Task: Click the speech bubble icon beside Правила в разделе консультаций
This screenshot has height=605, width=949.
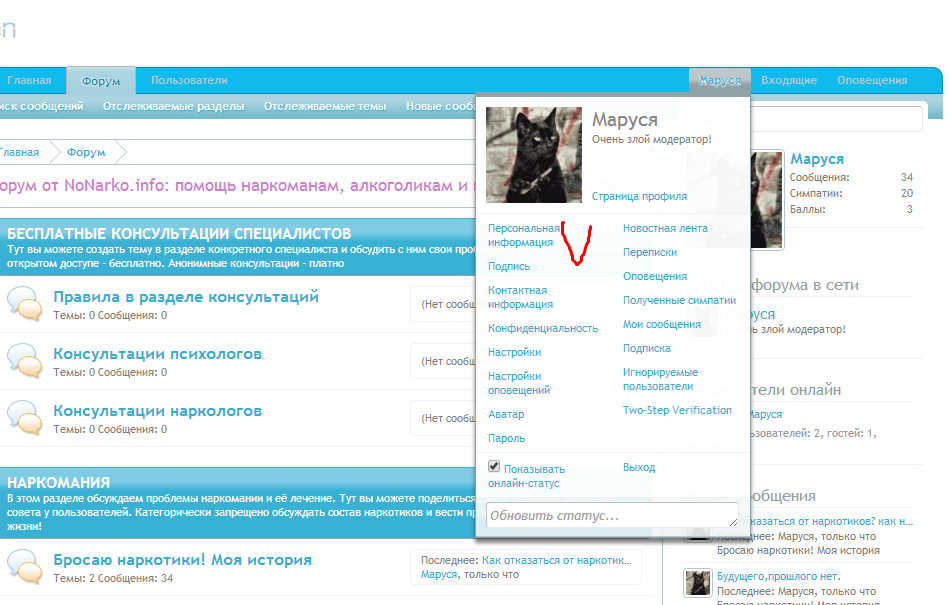Action: pos(24,304)
